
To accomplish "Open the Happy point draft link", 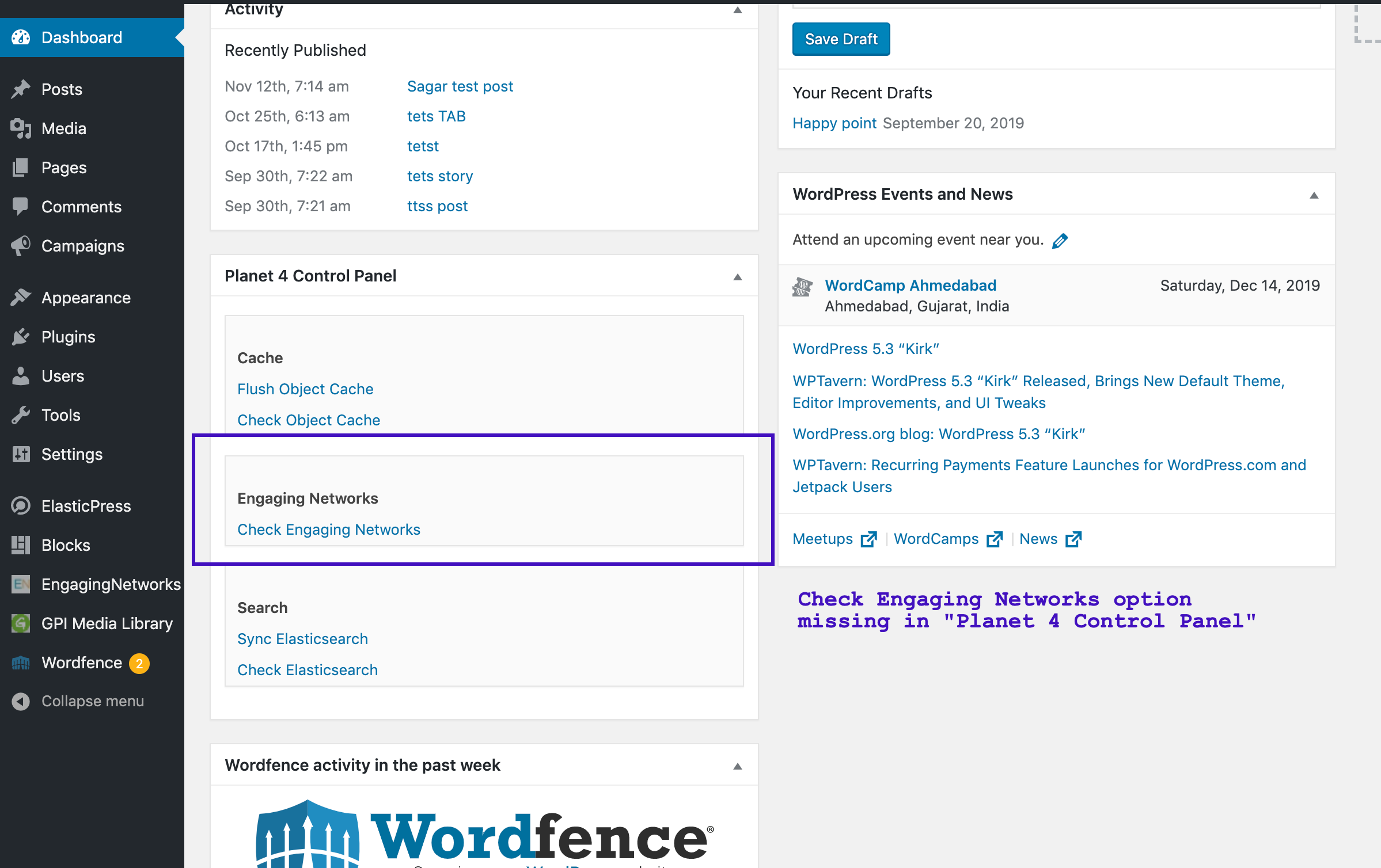I will pos(834,123).
